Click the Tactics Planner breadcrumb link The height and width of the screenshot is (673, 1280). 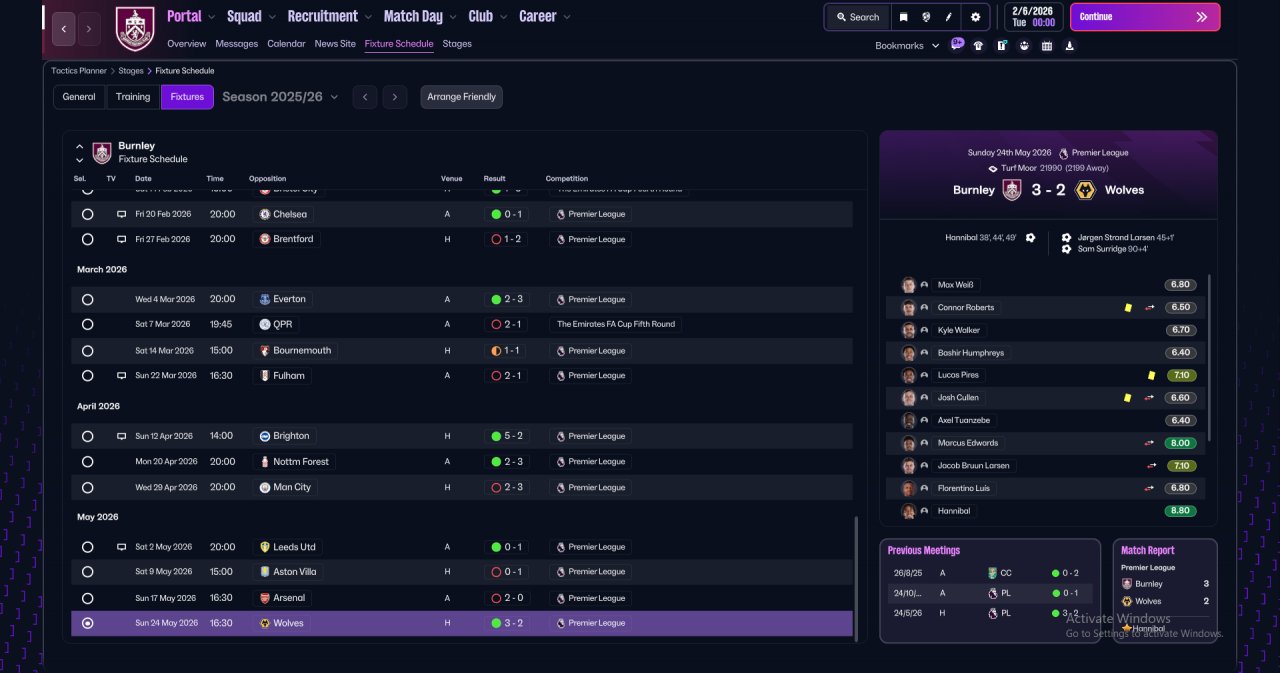[79, 71]
